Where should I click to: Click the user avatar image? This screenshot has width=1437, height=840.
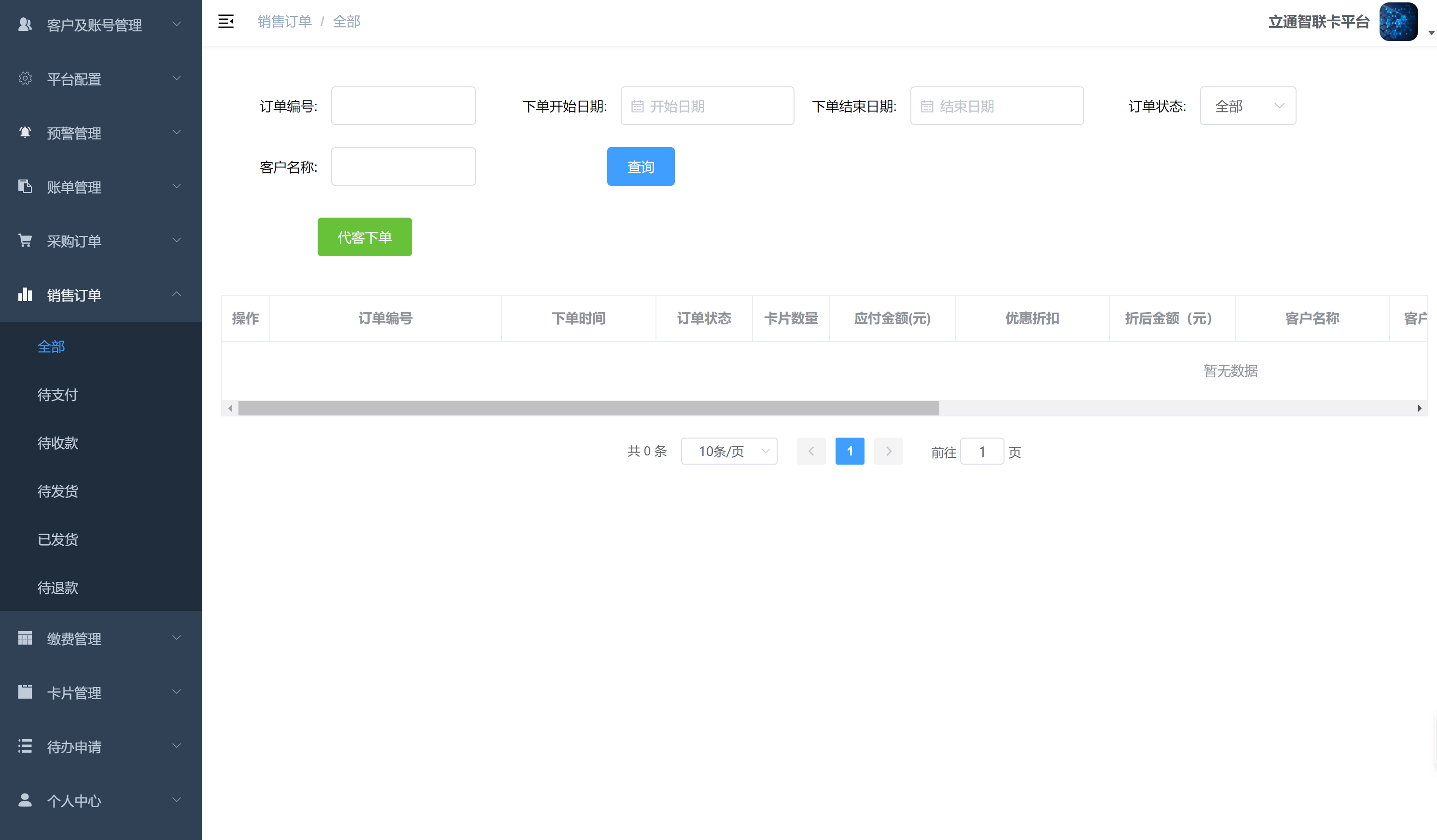pos(1398,22)
